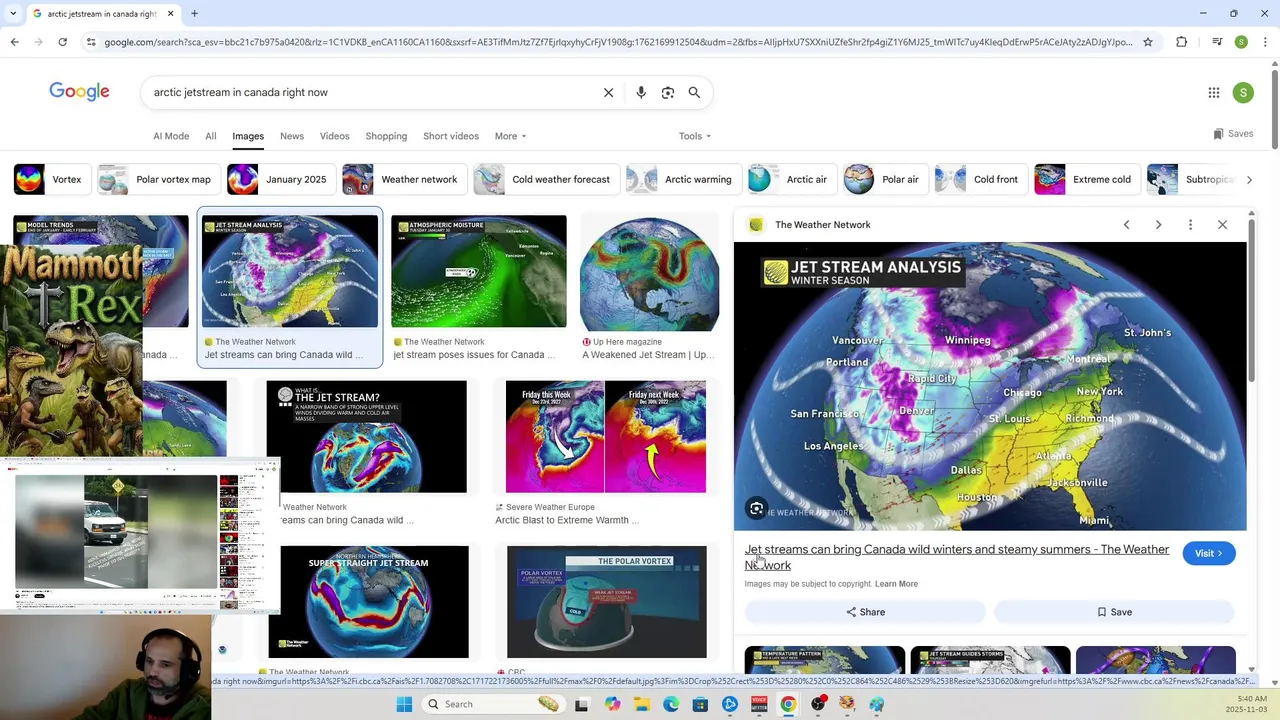Open the Windows Start menu

[x=404, y=704]
